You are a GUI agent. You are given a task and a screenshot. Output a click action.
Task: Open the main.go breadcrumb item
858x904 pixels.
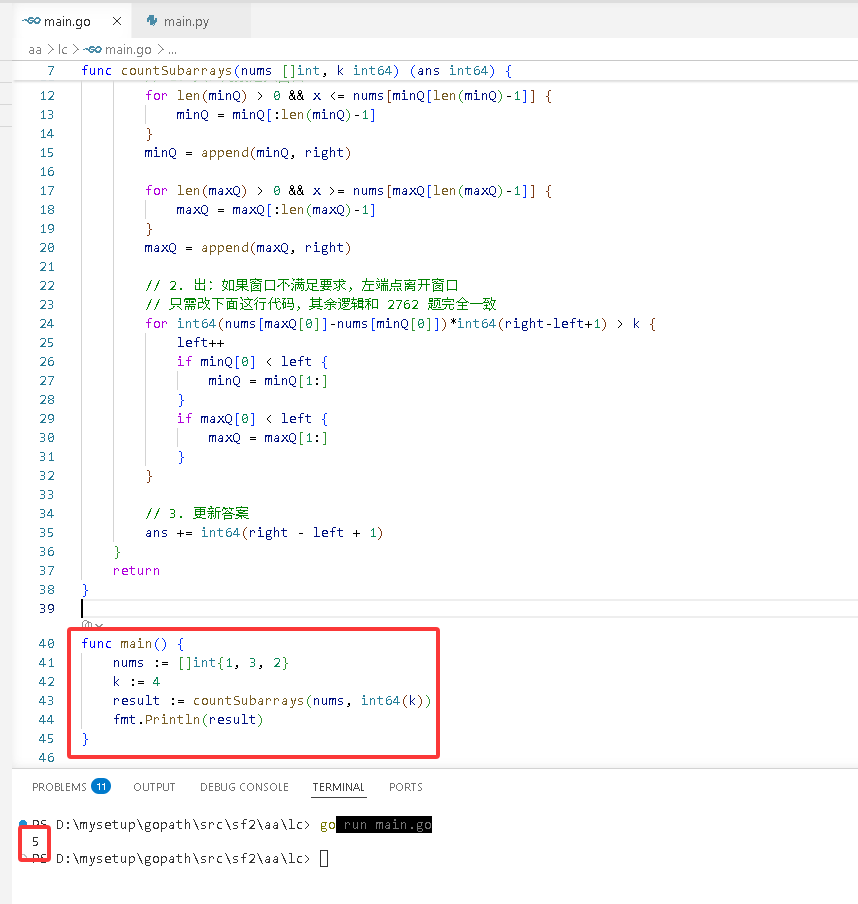point(128,50)
